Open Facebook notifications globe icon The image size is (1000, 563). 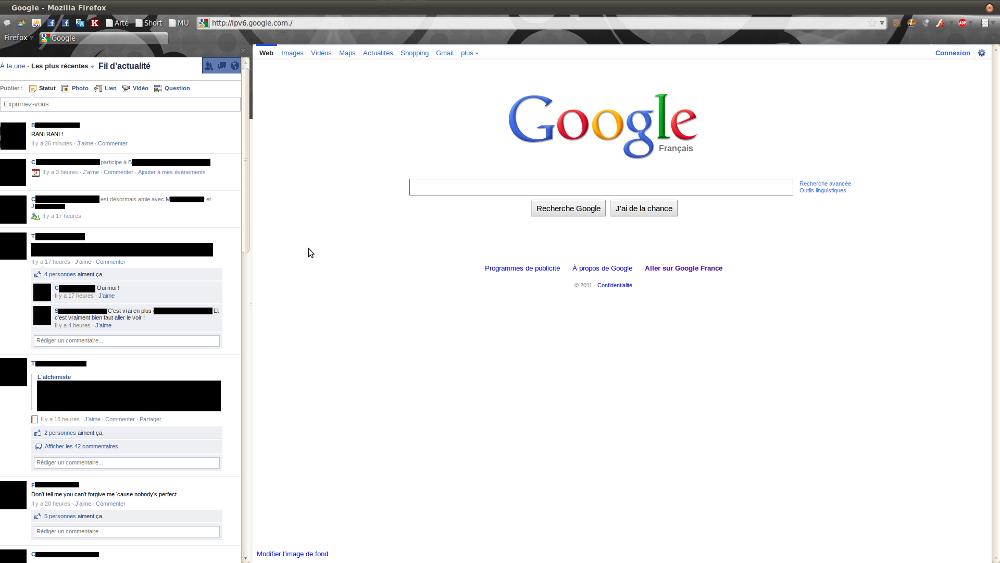click(x=235, y=66)
